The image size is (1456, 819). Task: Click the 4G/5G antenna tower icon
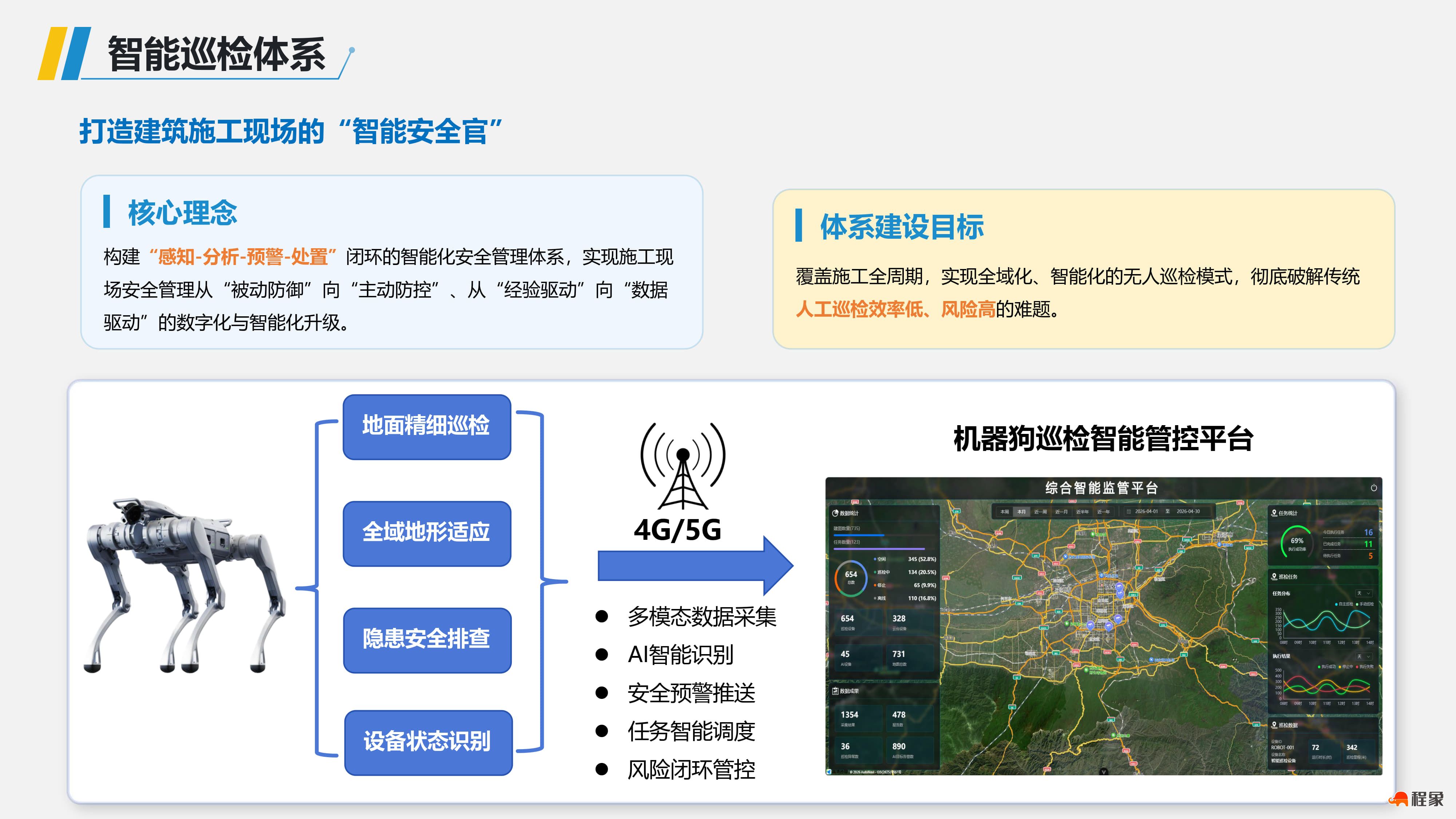(682, 466)
